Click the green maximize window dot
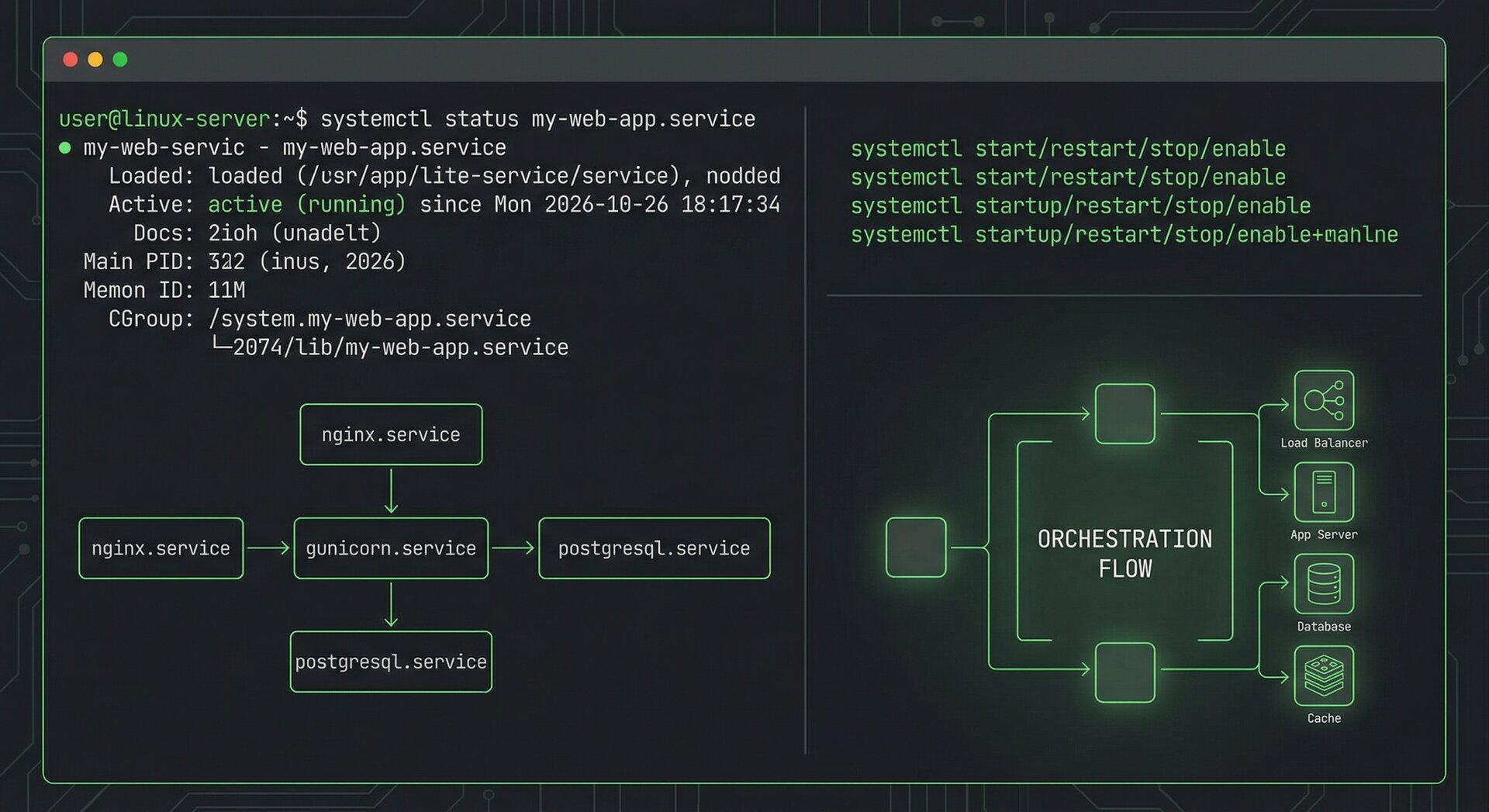Viewport: 1489px width, 812px height. click(x=120, y=60)
